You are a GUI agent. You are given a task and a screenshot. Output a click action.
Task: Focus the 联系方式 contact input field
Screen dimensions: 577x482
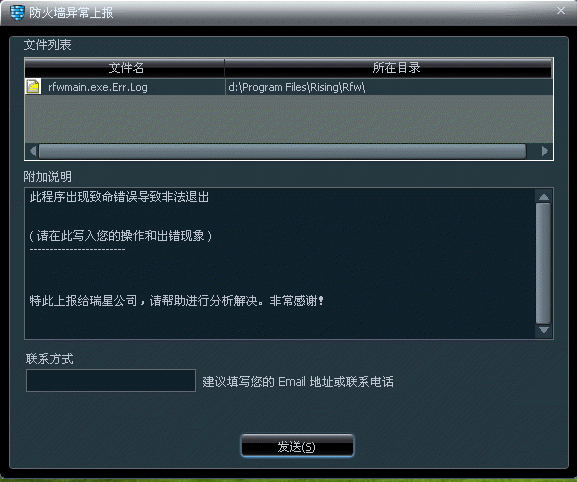111,380
